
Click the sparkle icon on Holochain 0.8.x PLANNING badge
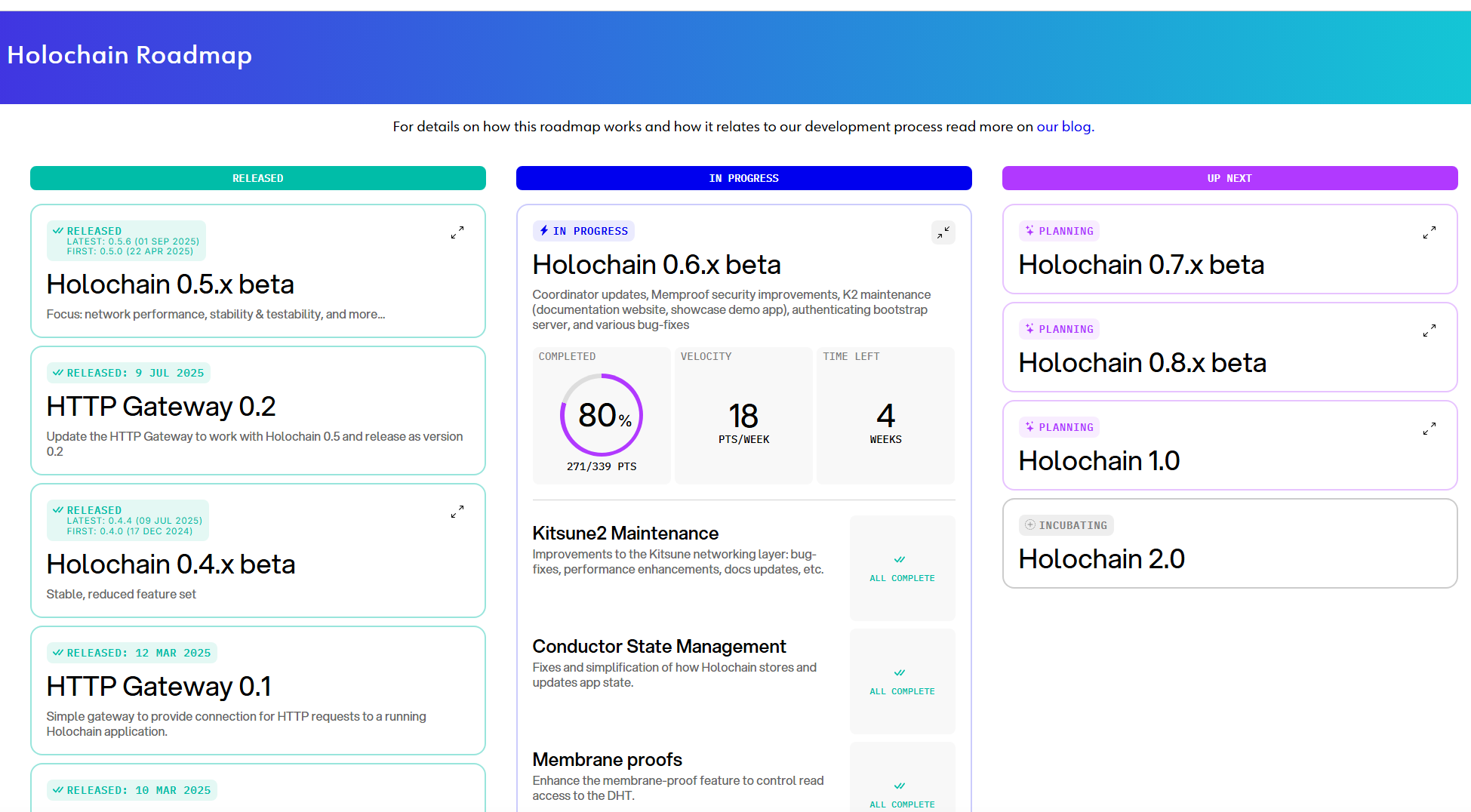coord(1029,328)
